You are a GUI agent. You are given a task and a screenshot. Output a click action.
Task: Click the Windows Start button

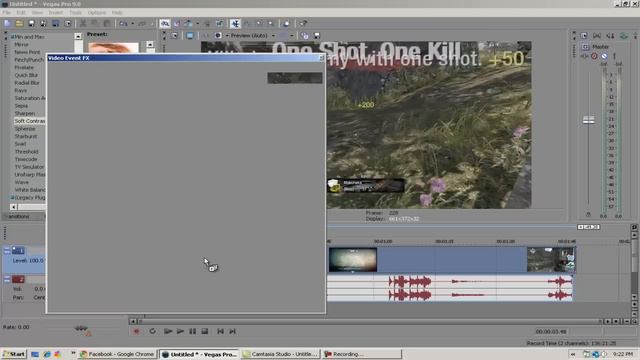pyautogui.click(x=14, y=354)
